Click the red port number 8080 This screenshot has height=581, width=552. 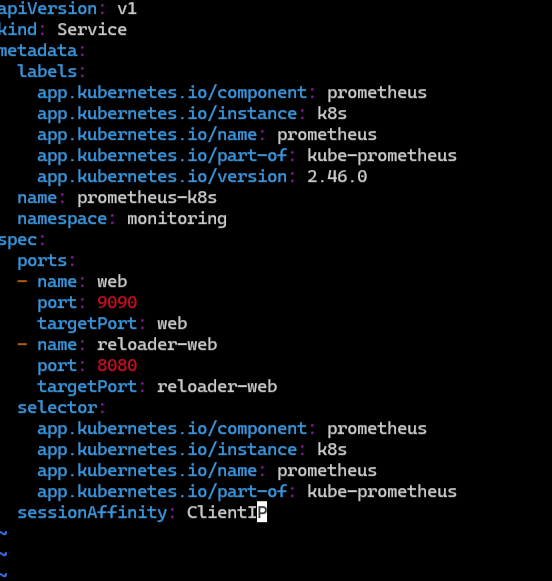click(117, 366)
